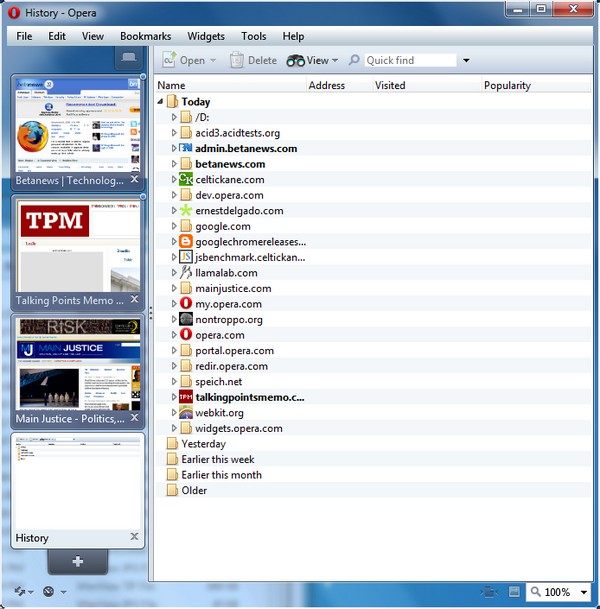Click the Delete trash icon
This screenshot has width=600, height=609.
click(x=237, y=60)
